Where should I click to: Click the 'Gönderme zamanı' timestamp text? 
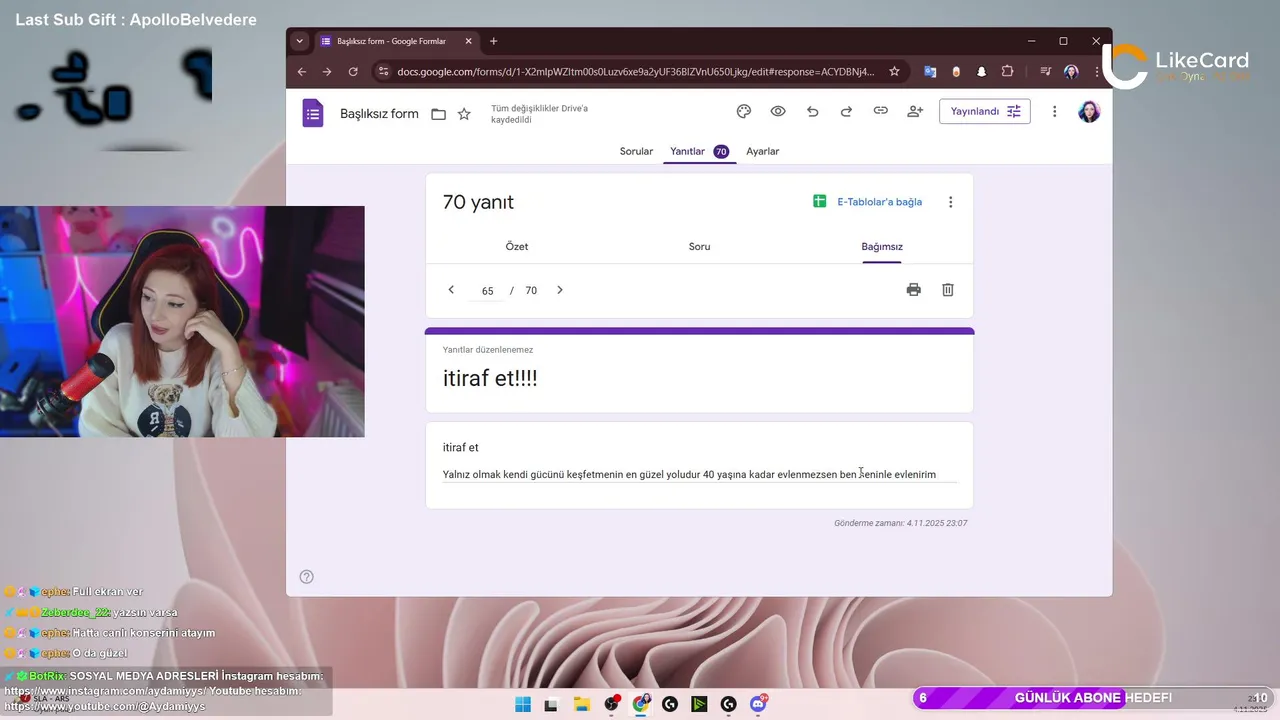(x=900, y=523)
